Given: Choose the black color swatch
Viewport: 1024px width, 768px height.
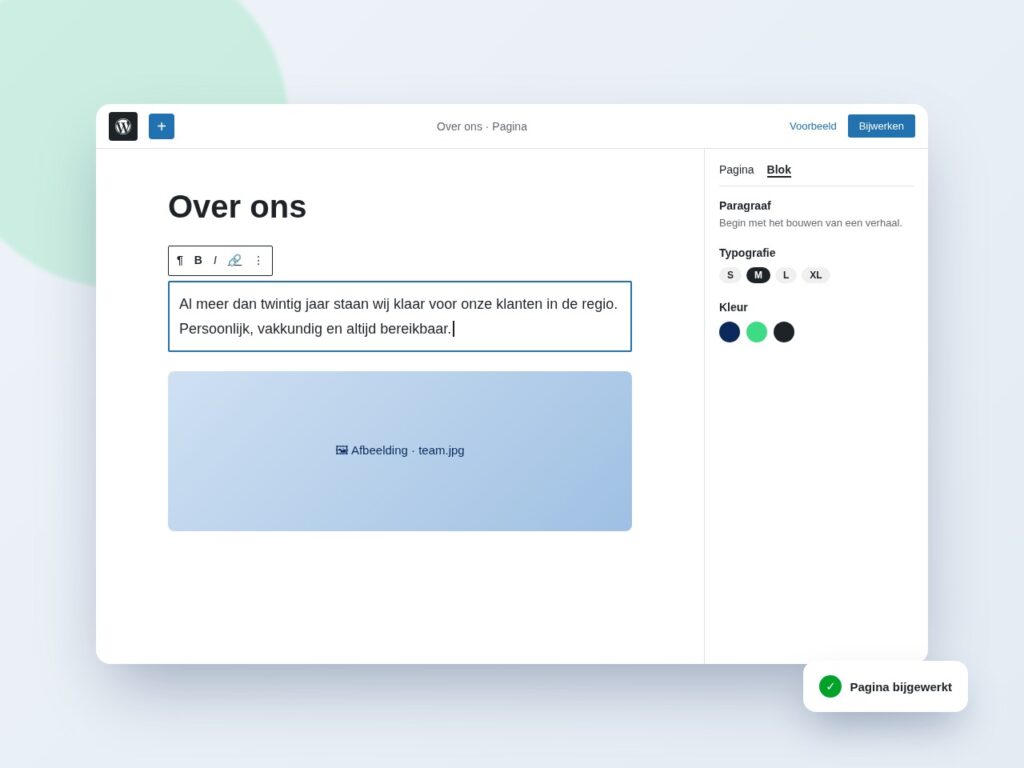Looking at the screenshot, I should point(784,332).
